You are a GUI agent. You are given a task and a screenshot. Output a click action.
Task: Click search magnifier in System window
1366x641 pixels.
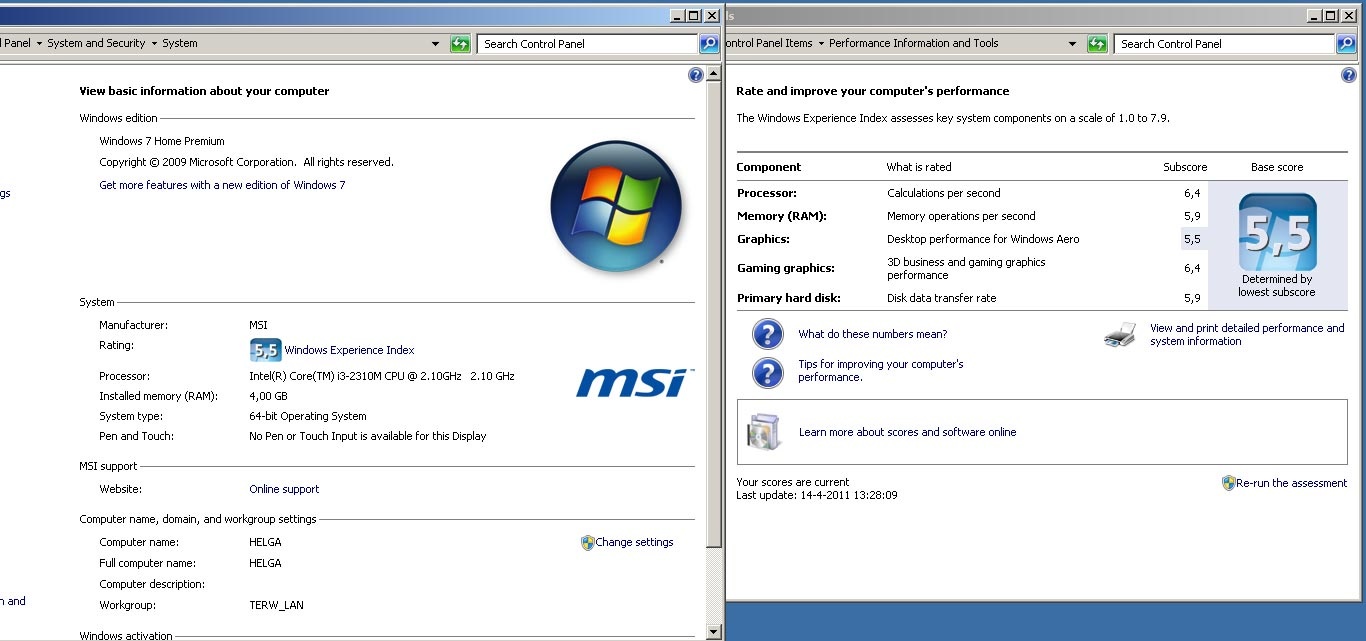(709, 44)
